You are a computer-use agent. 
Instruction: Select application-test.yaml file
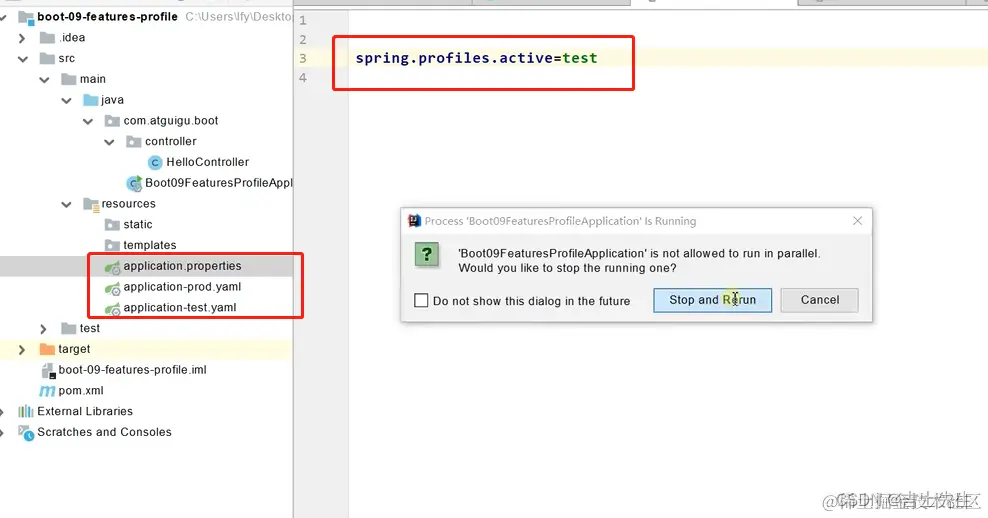pyautogui.click(x=180, y=308)
